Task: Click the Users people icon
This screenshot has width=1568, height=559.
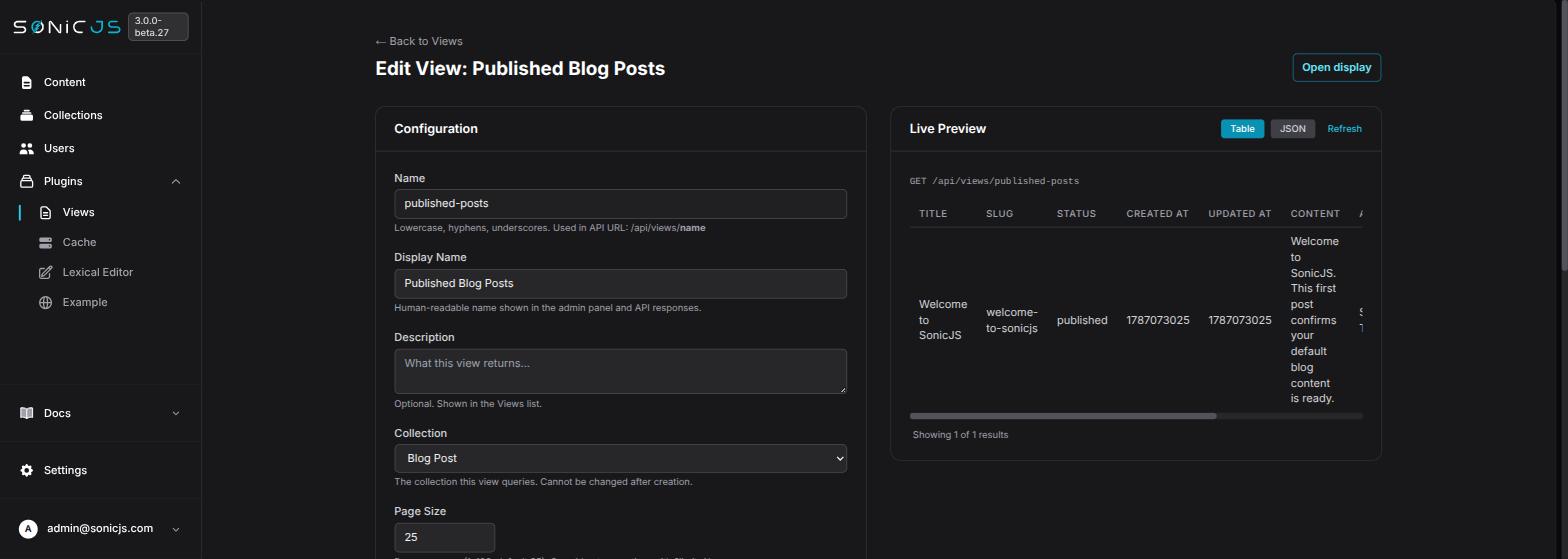Action: click(x=27, y=148)
